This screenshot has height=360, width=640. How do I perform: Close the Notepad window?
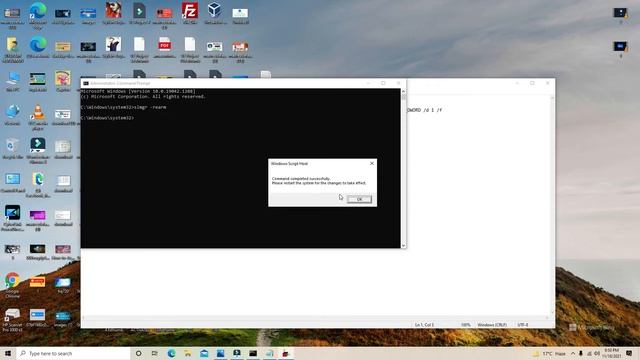point(548,83)
